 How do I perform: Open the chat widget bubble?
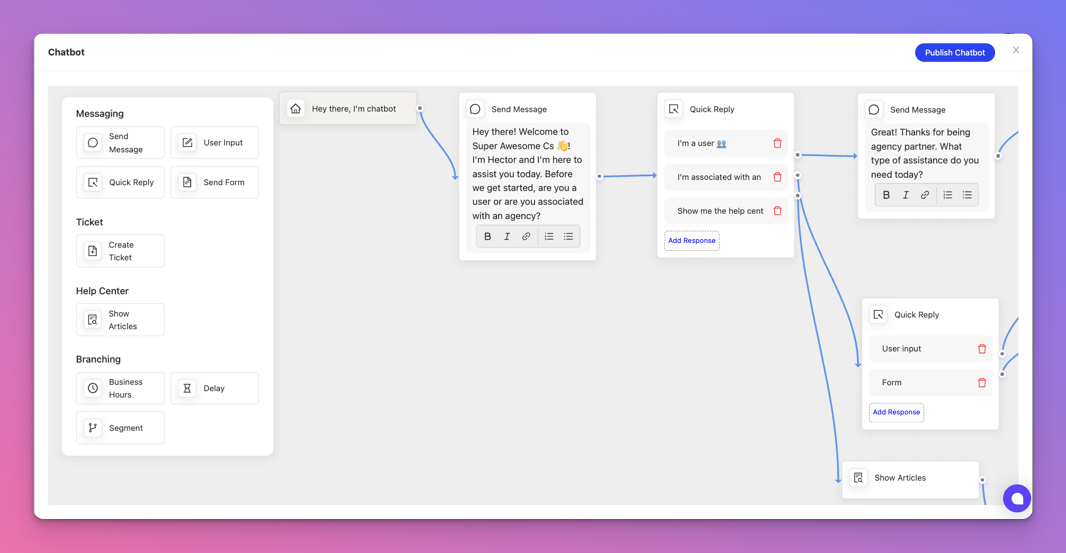(x=1017, y=499)
